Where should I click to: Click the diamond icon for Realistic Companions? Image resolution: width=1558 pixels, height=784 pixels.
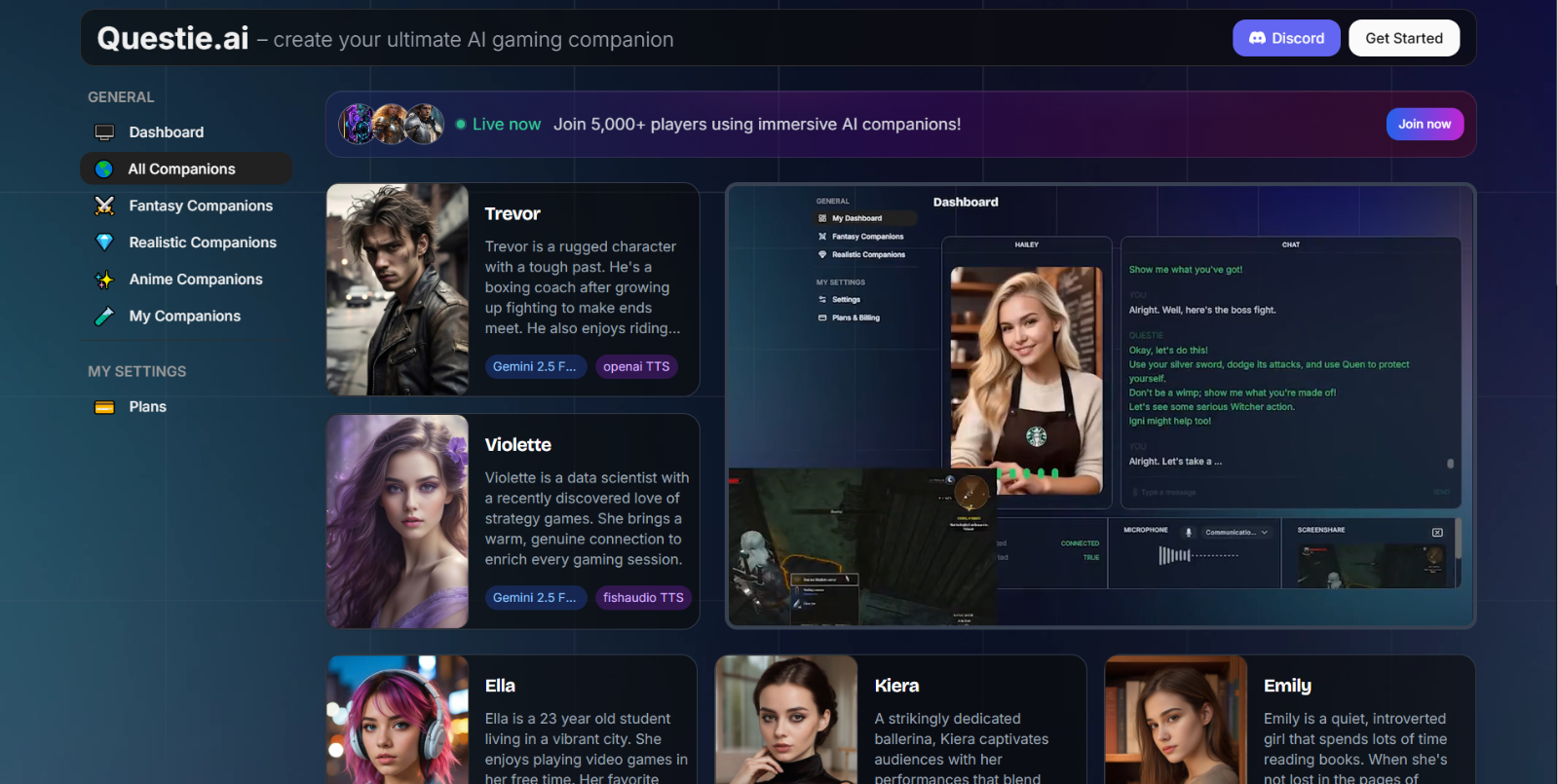click(x=104, y=243)
